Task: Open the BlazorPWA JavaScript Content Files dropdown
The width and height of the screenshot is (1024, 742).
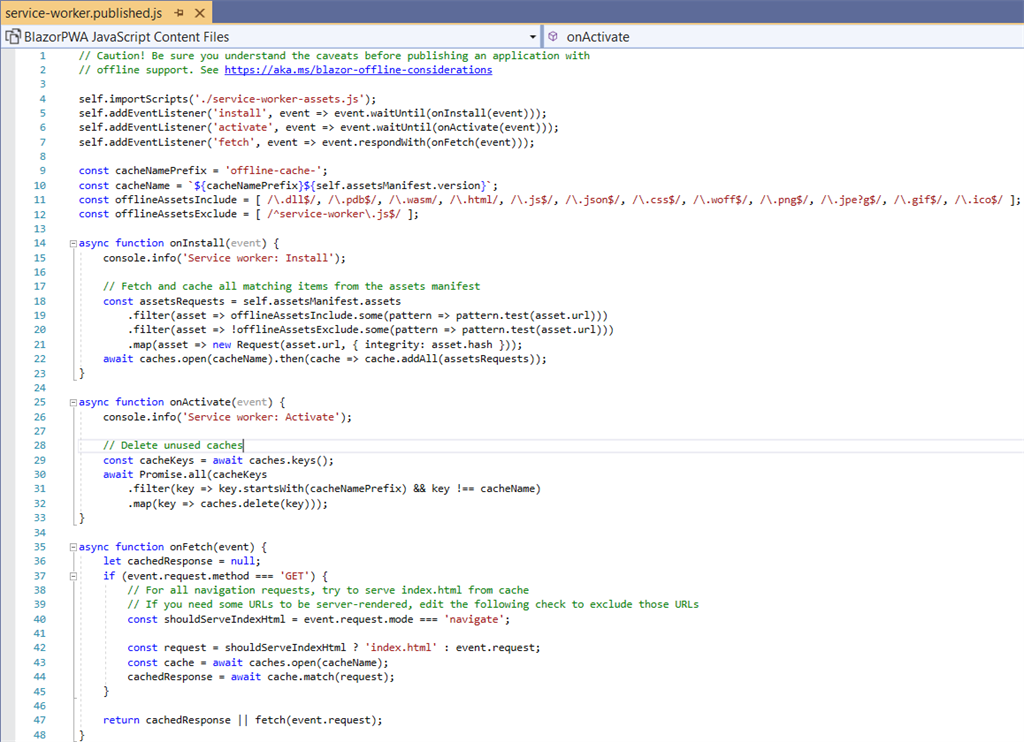Action: (531, 37)
